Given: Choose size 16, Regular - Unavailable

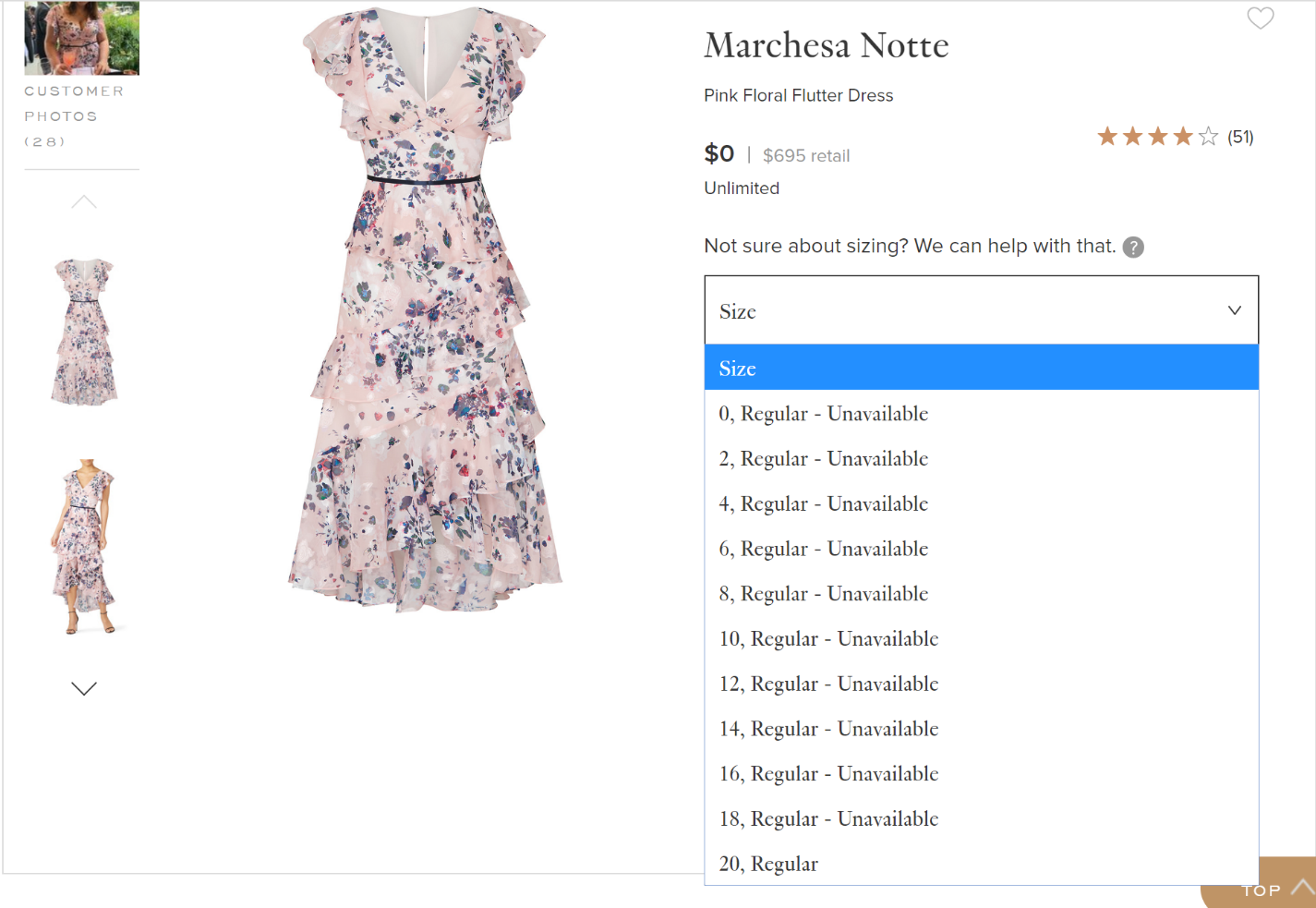Looking at the screenshot, I should click(981, 773).
